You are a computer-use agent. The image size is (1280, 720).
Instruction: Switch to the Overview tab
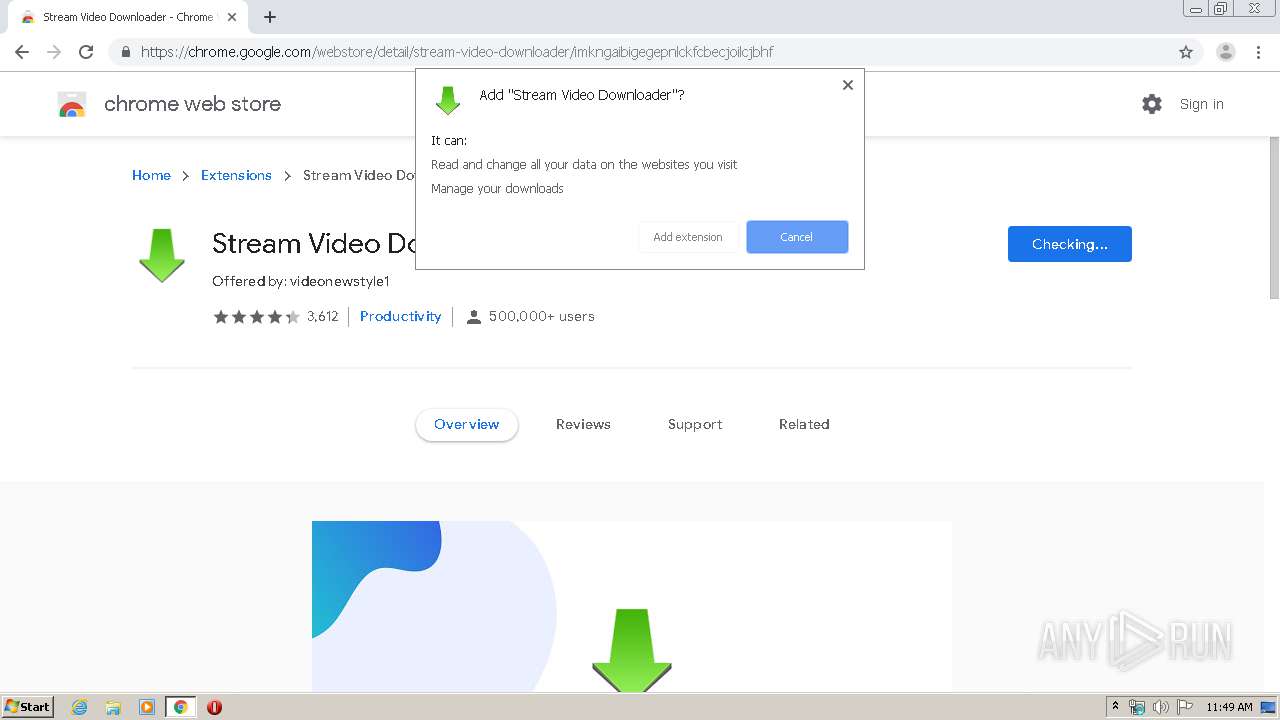(x=467, y=424)
